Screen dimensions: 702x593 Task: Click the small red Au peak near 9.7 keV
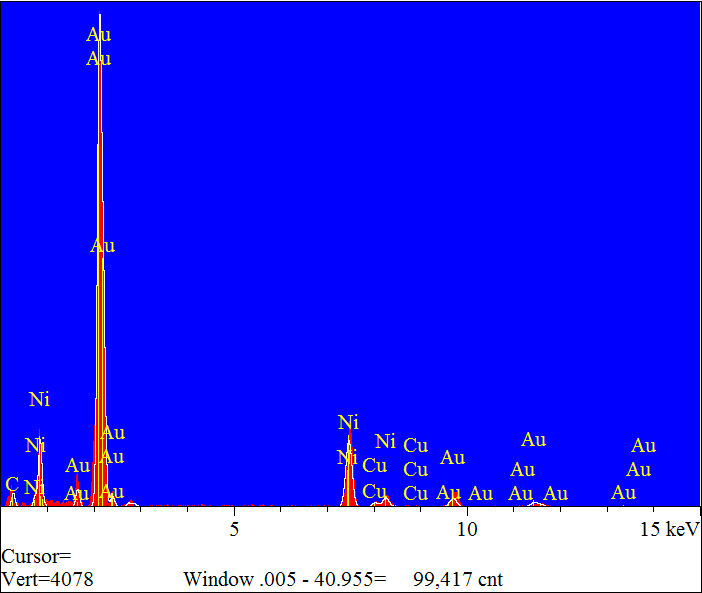point(454,498)
